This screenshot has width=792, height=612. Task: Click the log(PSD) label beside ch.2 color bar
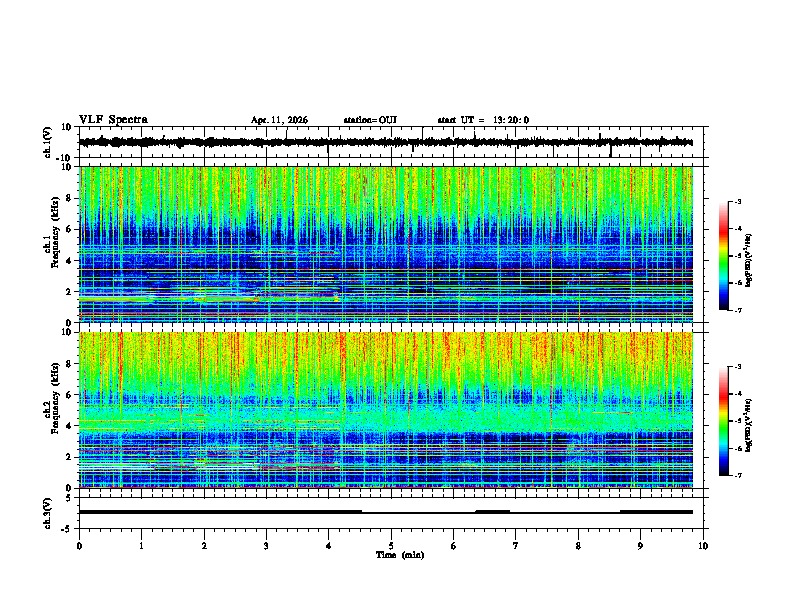[748, 425]
